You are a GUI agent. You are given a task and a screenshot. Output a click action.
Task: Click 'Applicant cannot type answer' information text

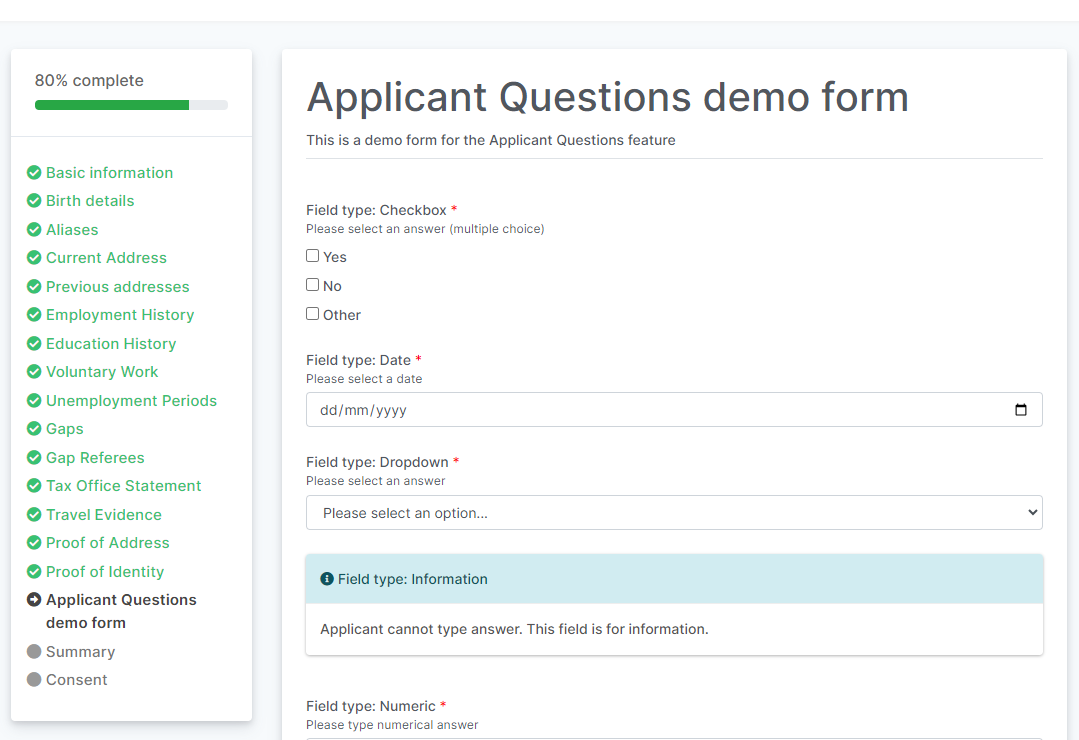point(514,629)
